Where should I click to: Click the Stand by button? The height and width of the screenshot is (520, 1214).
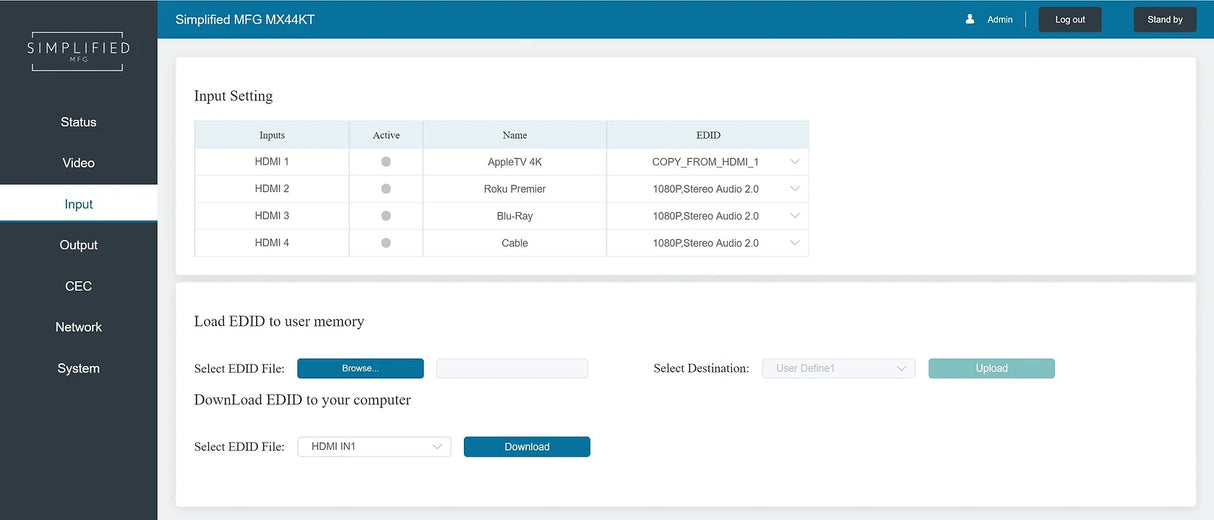pyautogui.click(x=1164, y=20)
